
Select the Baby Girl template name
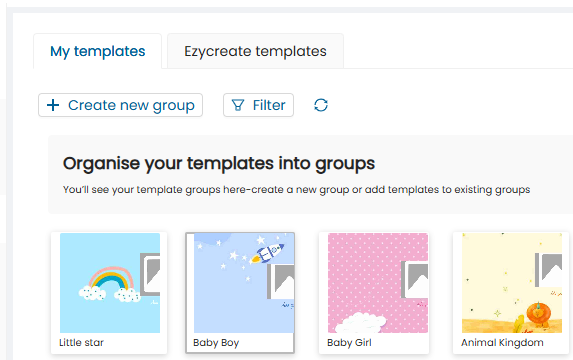349,342
